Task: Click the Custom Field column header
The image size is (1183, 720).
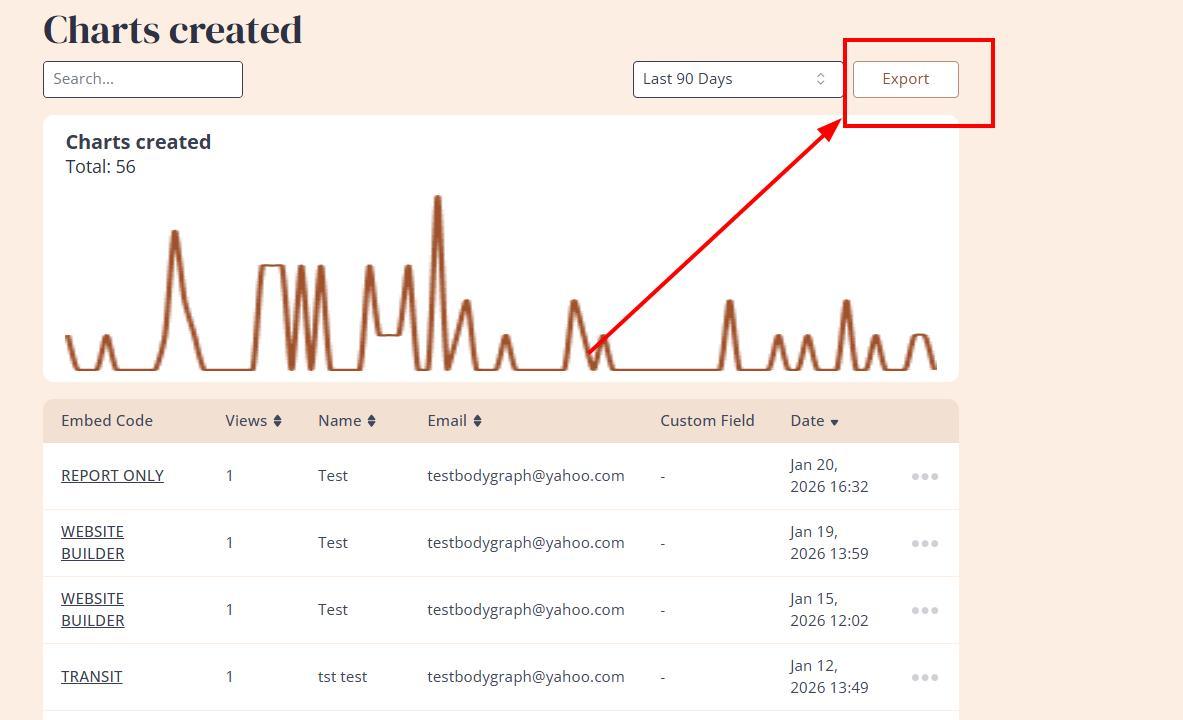Action: (707, 421)
